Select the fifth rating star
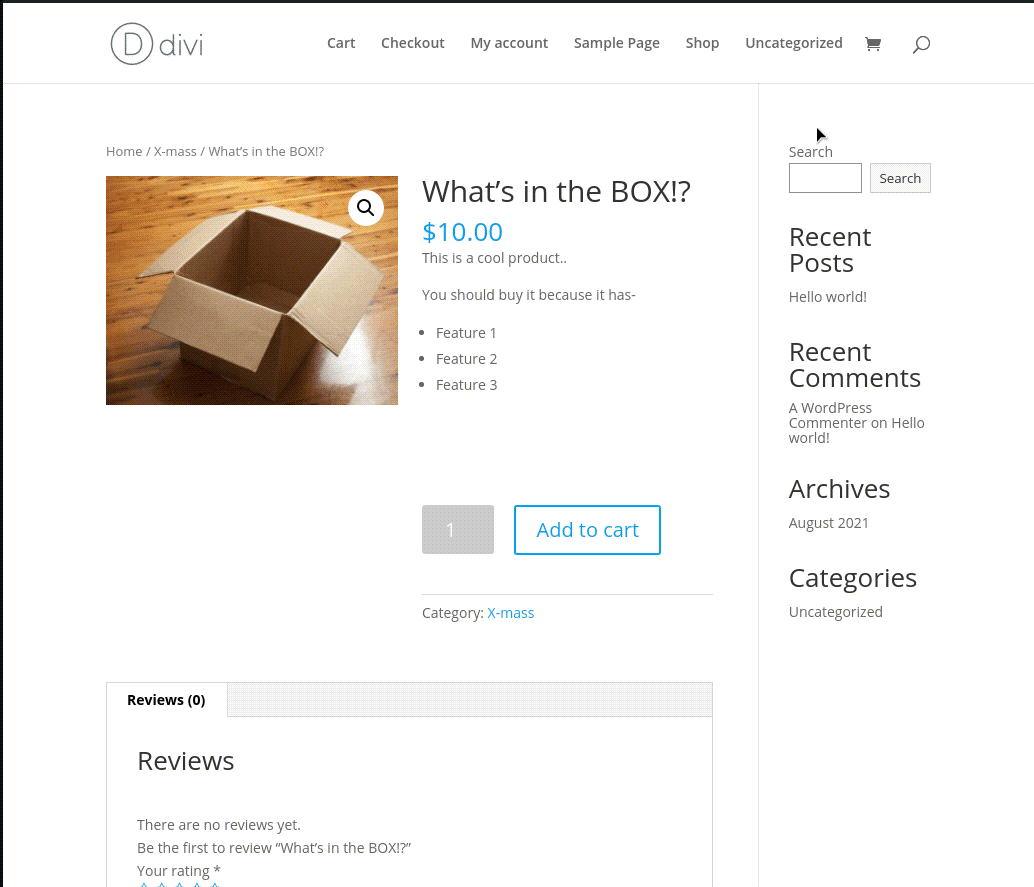The image size is (1034, 887). pos(214,883)
